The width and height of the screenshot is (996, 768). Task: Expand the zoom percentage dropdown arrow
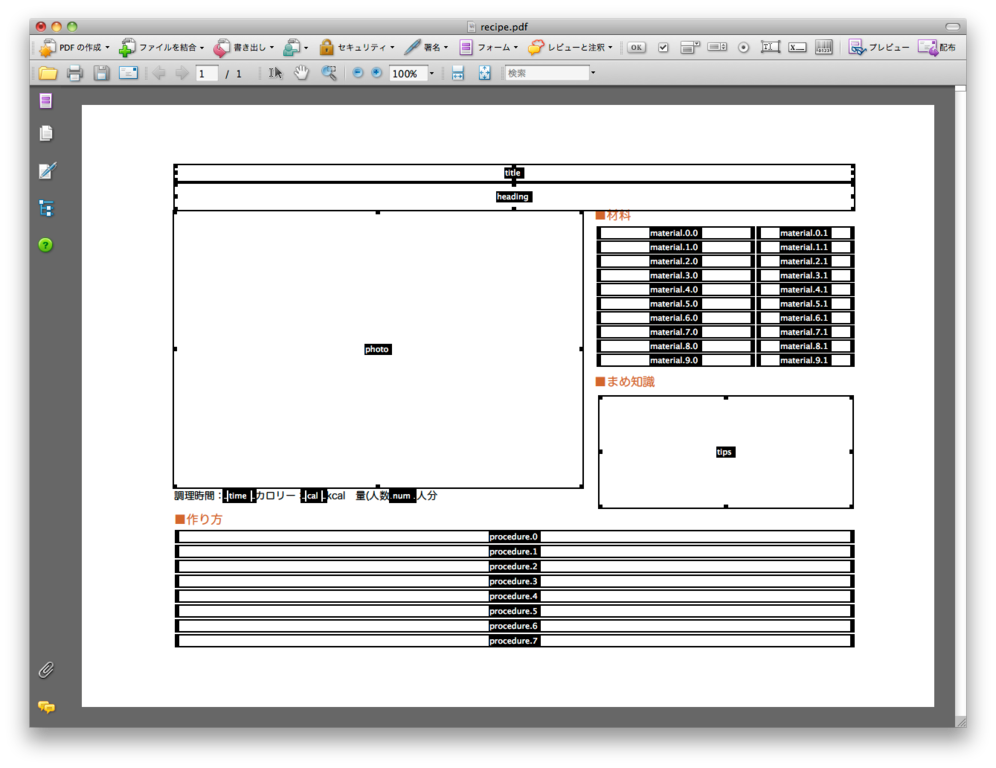pos(432,73)
